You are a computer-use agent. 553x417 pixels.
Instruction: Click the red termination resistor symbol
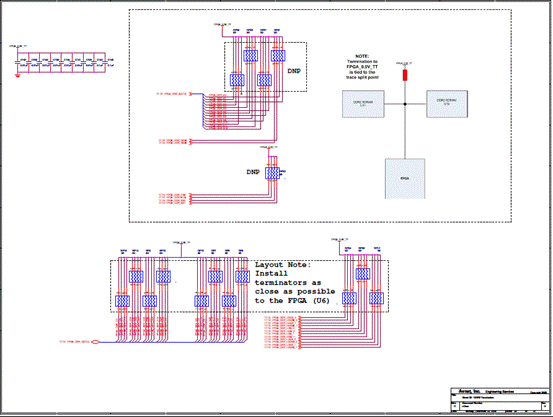(x=405, y=75)
